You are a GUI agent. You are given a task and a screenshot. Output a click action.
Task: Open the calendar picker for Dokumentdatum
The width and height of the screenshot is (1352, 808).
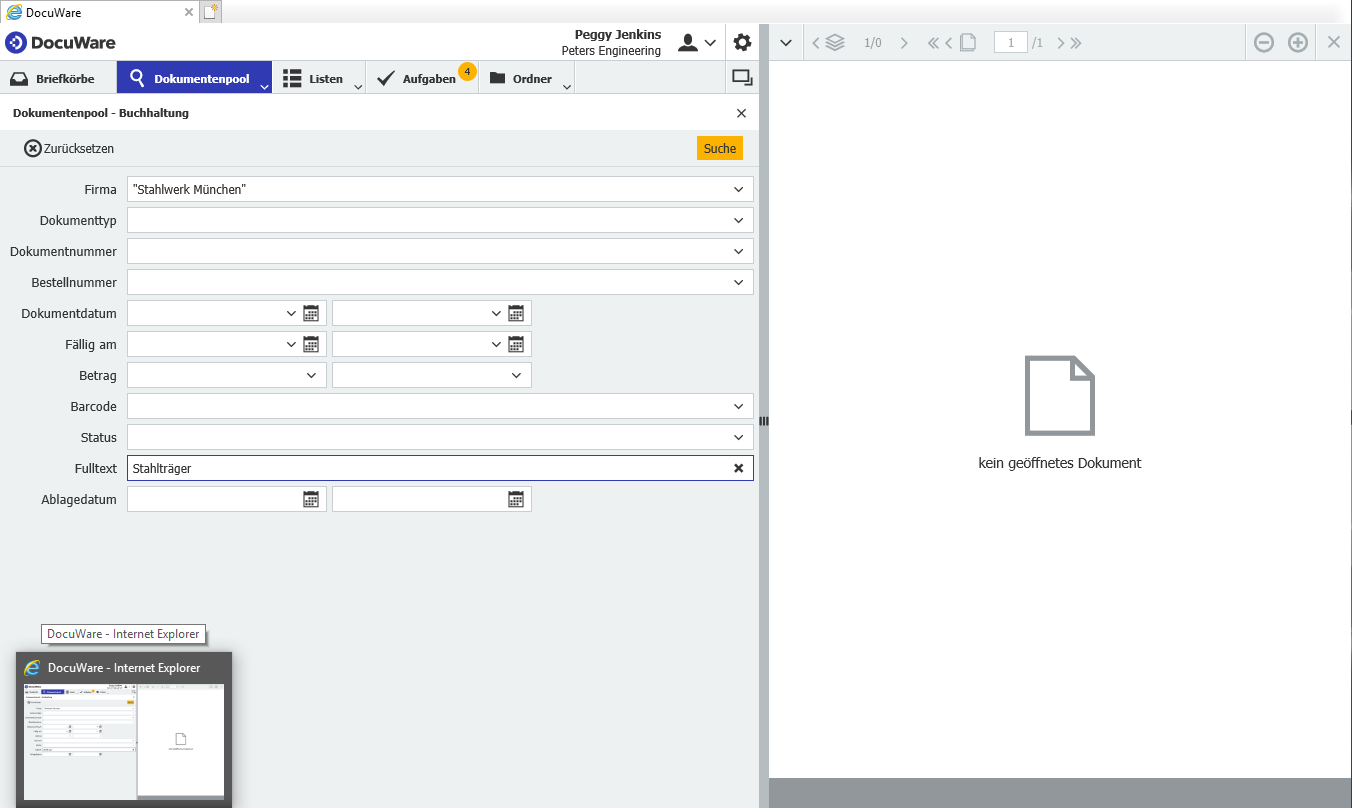[x=311, y=312]
